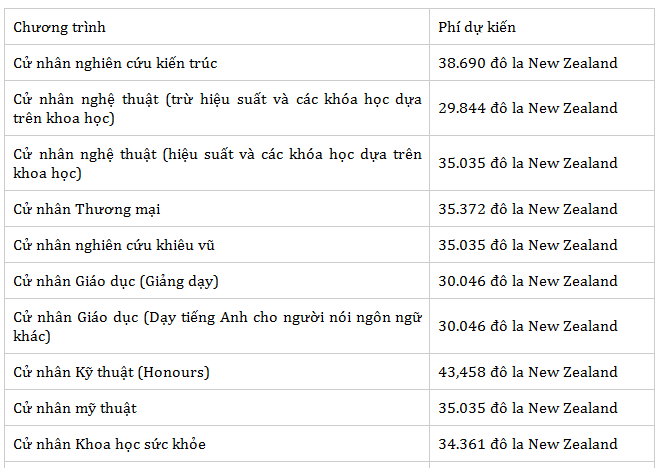Image resolution: width=662 pixels, height=468 pixels.
Task: Select Cử nhân nghệ thuật (hiệu suất) program cell
Action: (x=217, y=164)
